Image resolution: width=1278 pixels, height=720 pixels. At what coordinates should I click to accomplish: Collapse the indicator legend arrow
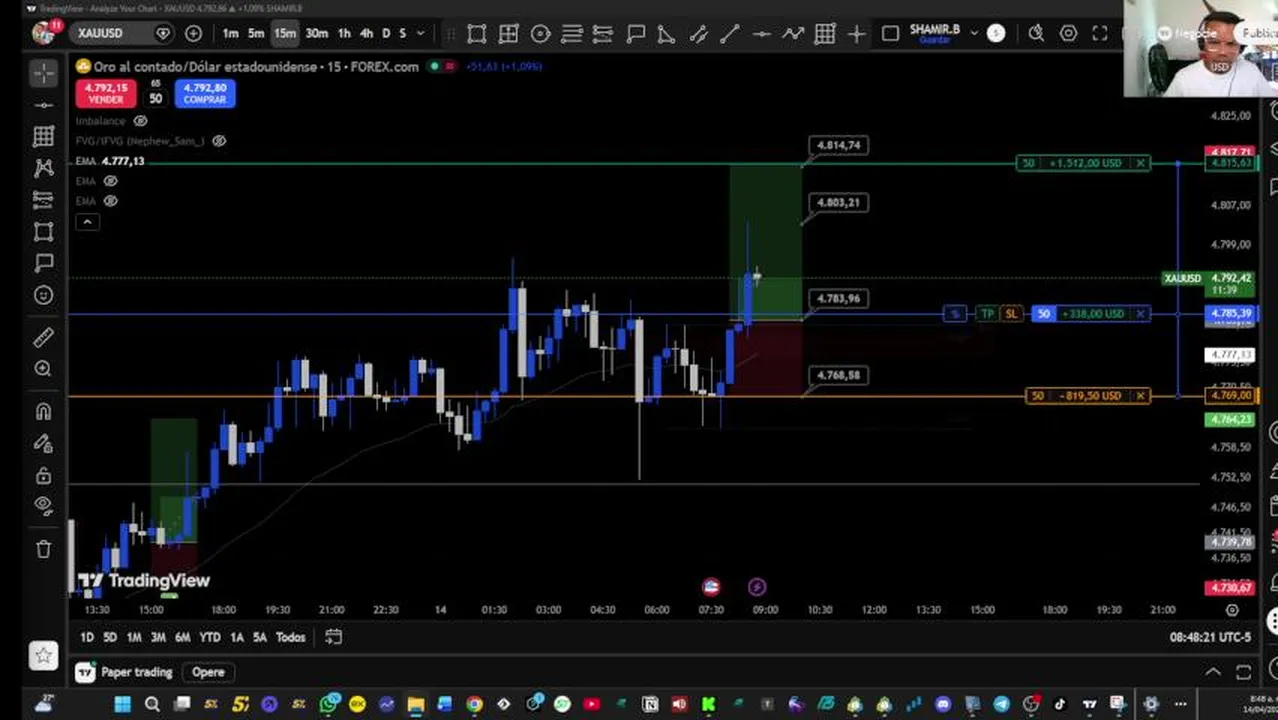tap(87, 222)
